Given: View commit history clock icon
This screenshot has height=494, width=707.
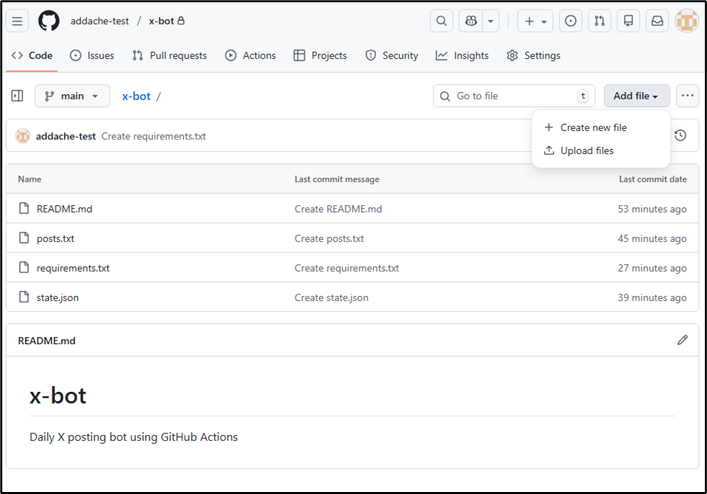Looking at the screenshot, I should 680,135.
